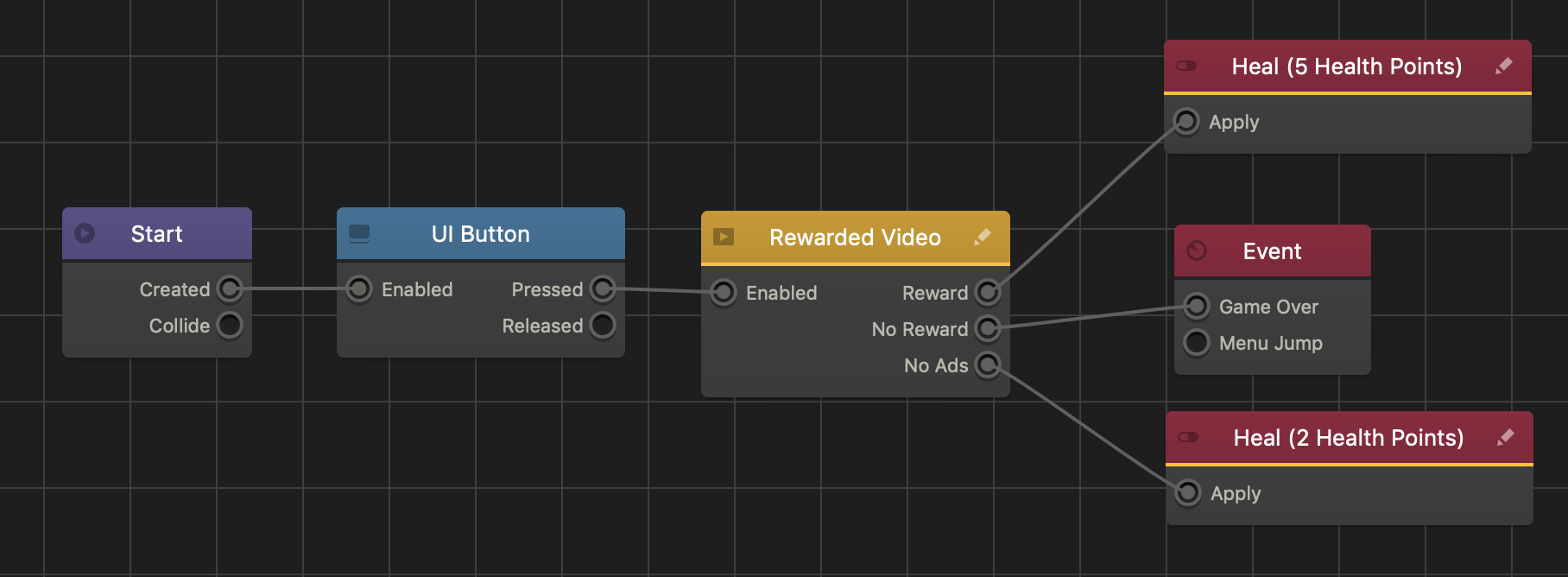Click the Event node's circular icon

click(1197, 250)
